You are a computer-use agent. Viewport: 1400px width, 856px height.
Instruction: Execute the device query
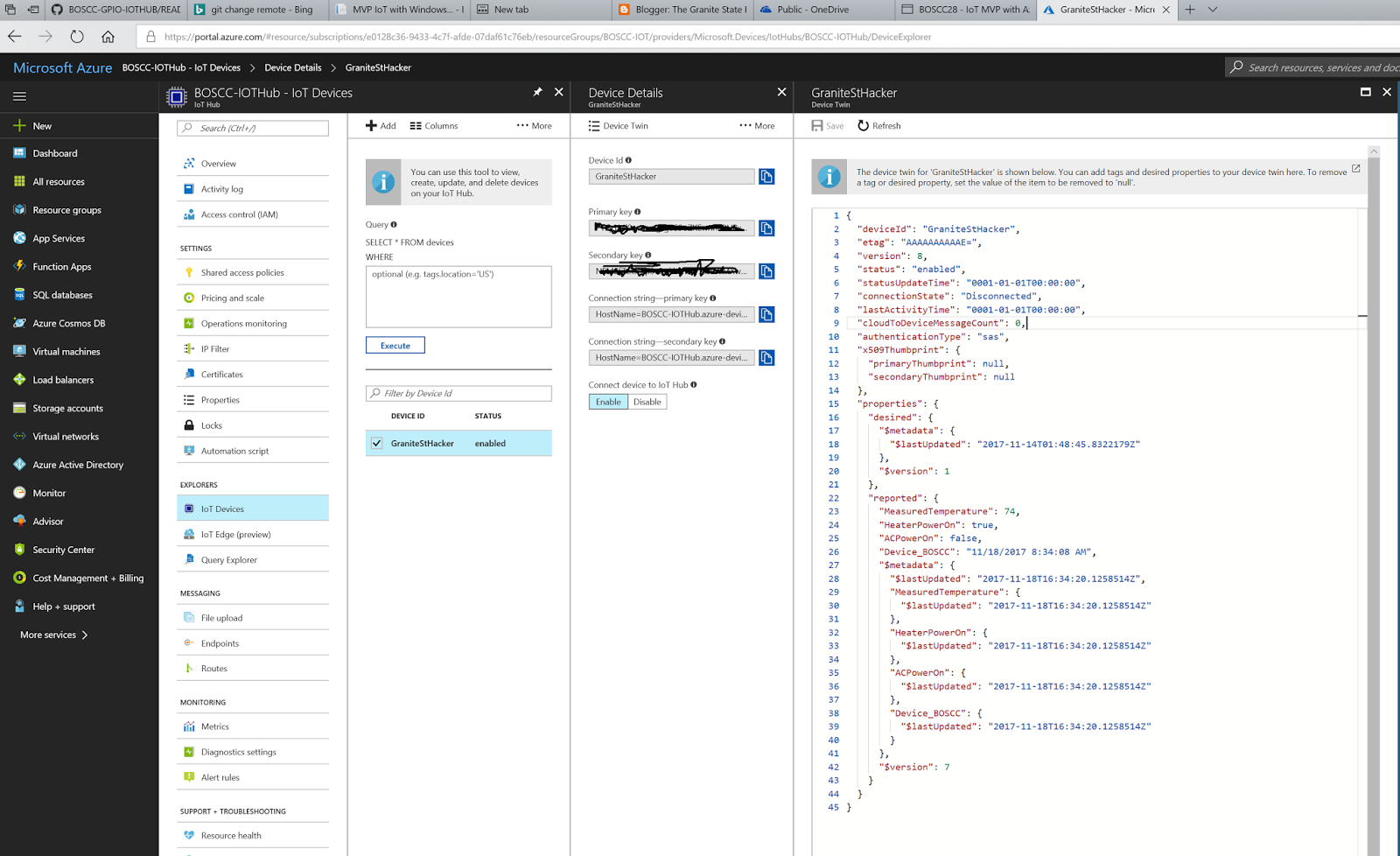click(x=395, y=346)
